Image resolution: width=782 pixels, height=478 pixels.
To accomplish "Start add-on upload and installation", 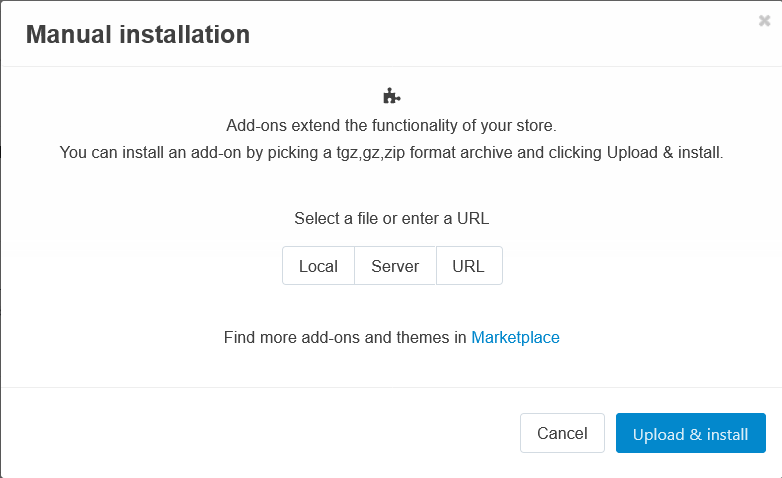I will [x=690, y=433].
